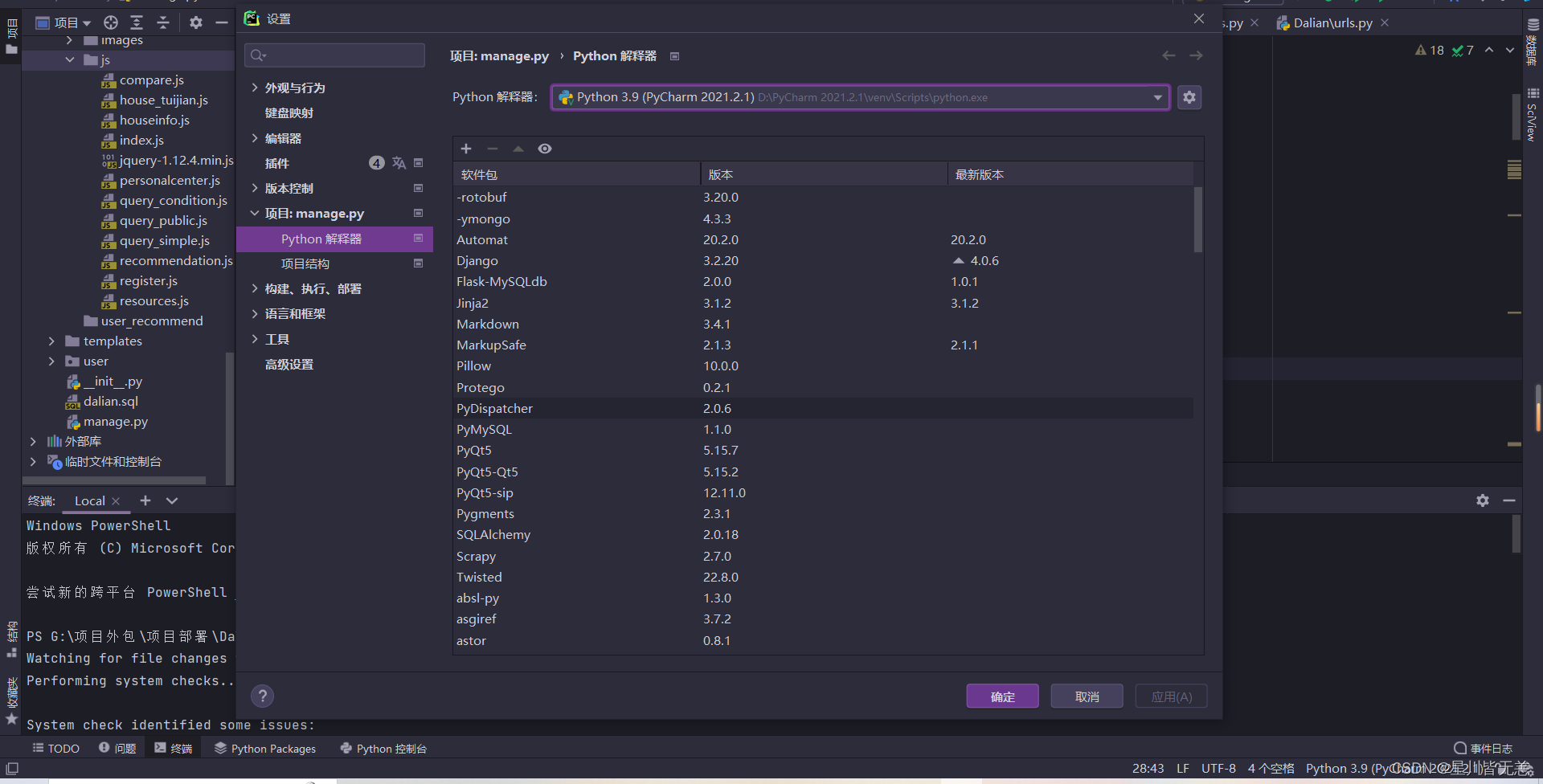This screenshot has height=784, width=1543.
Task: Navigate back arrow in settings
Action: click(1169, 55)
